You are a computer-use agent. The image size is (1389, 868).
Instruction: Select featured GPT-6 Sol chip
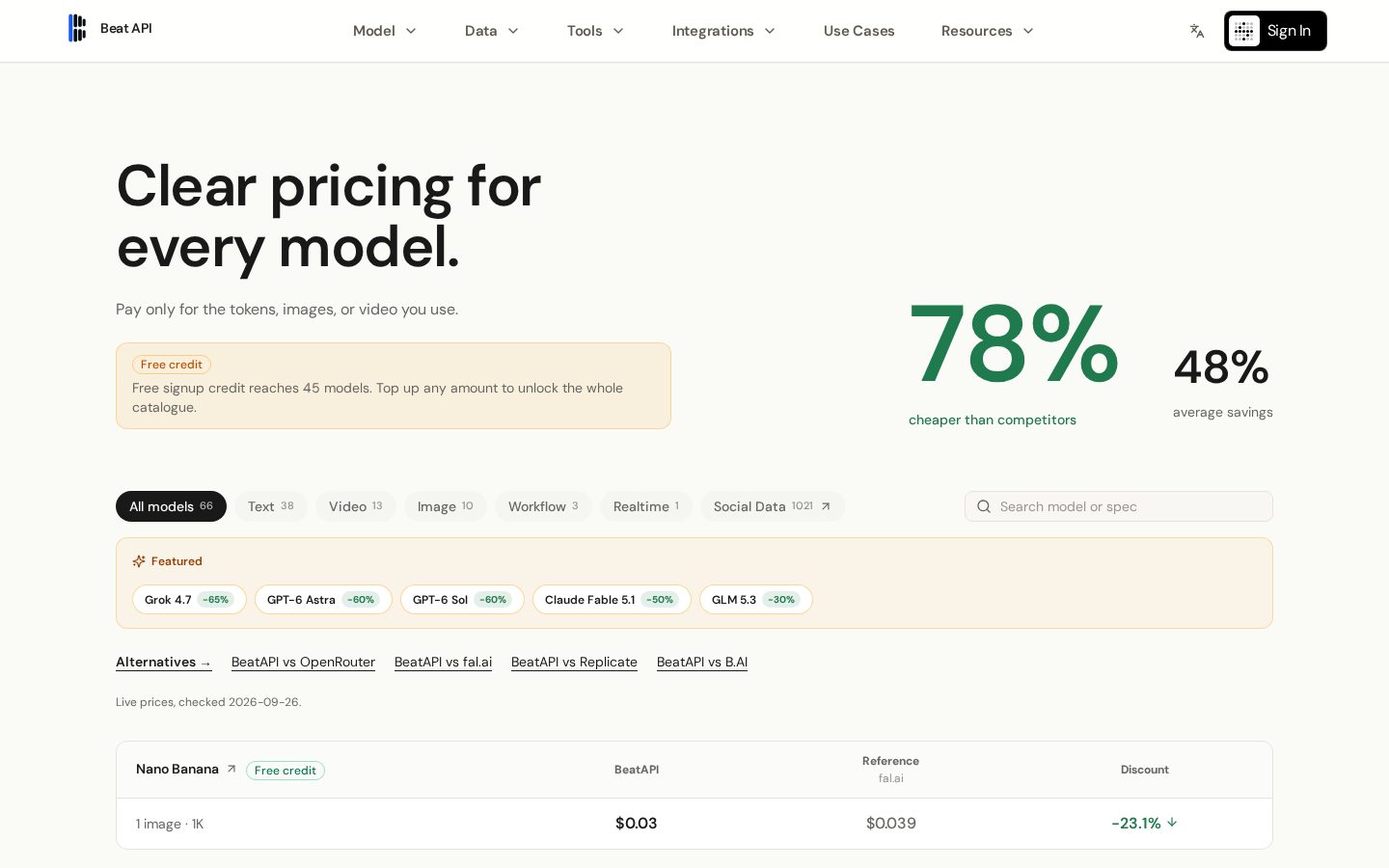point(462,599)
